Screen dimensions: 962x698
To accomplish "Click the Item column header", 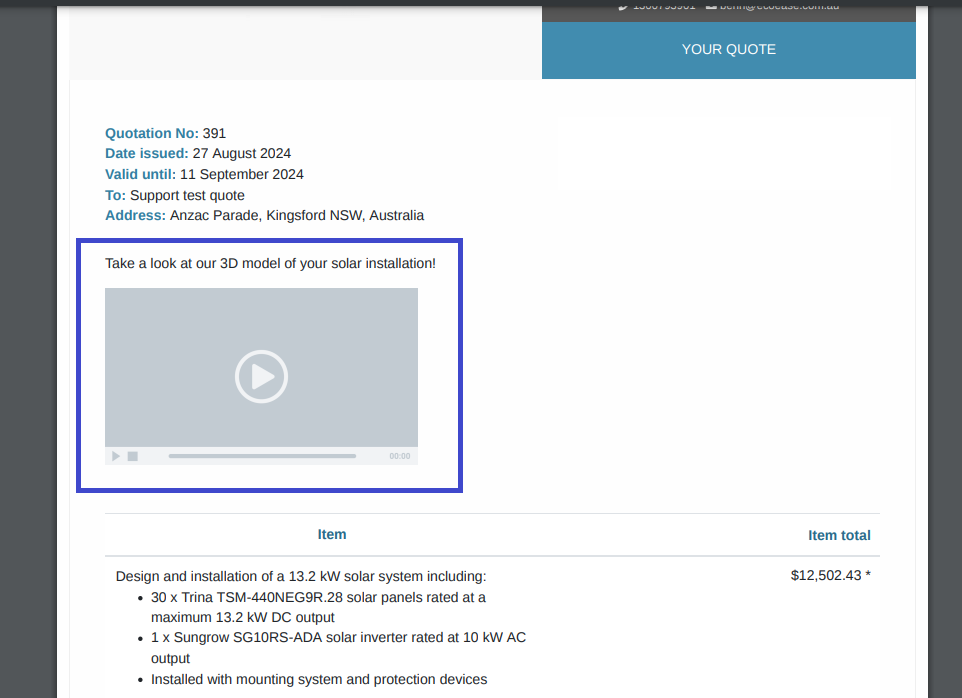I will (331, 534).
